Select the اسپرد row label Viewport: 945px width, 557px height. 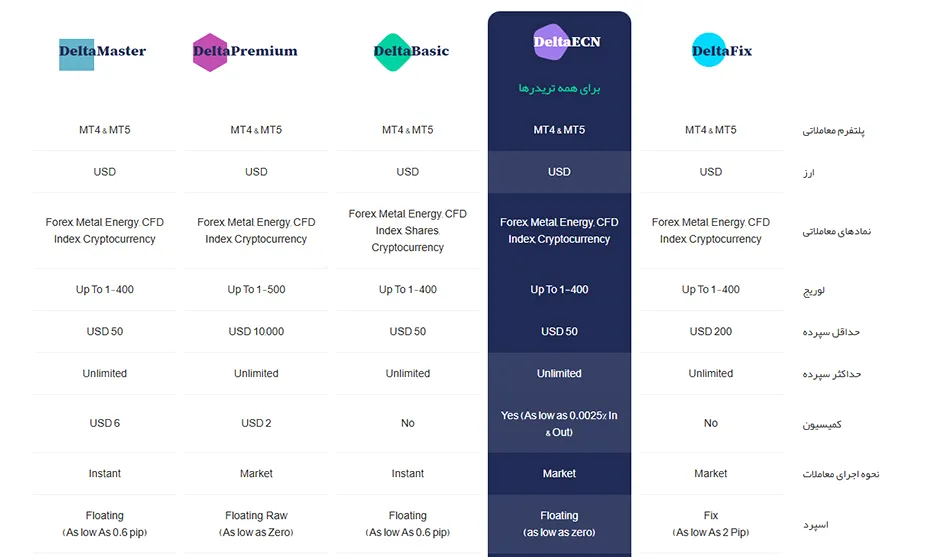(815, 525)
